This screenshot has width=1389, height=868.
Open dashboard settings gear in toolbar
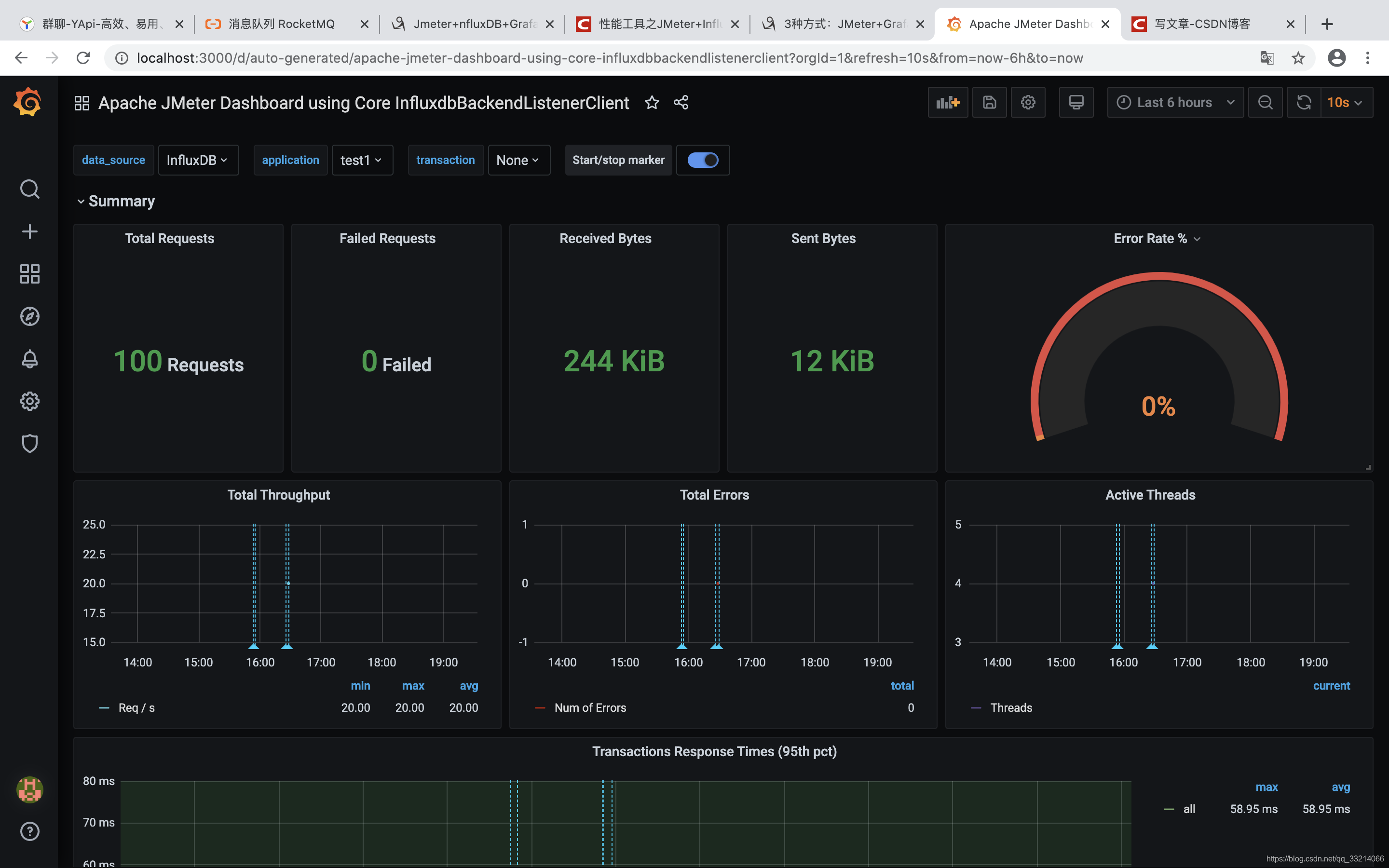(x=1028, y=102)
